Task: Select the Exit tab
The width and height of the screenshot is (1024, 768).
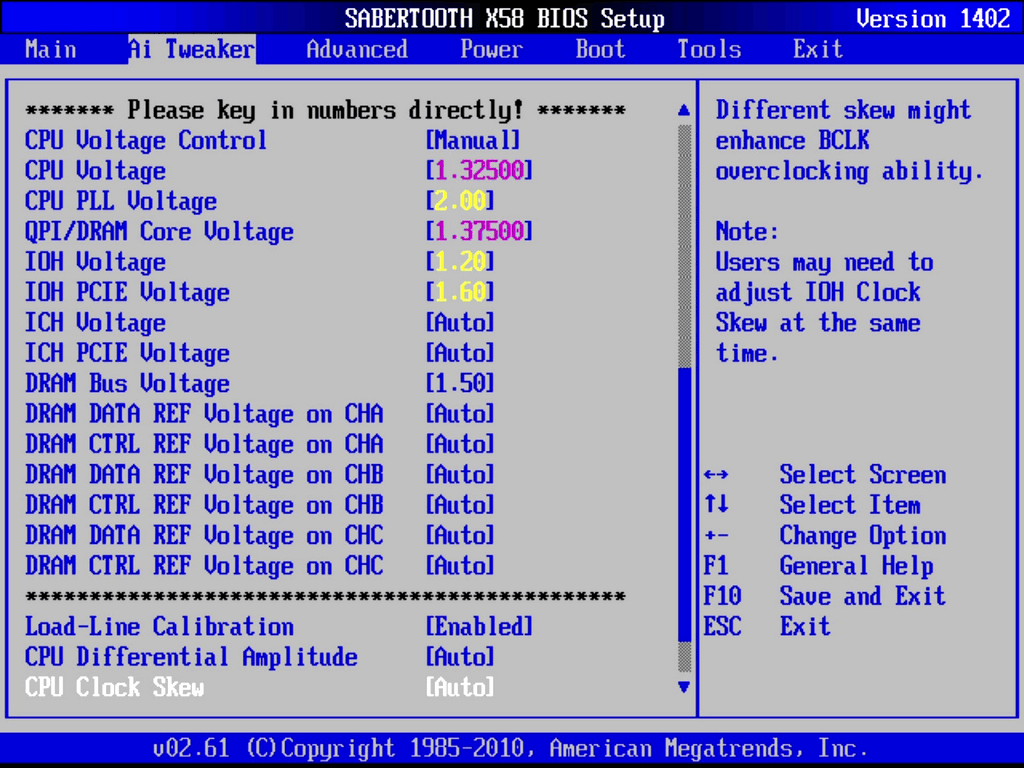Action: [818, 49]
